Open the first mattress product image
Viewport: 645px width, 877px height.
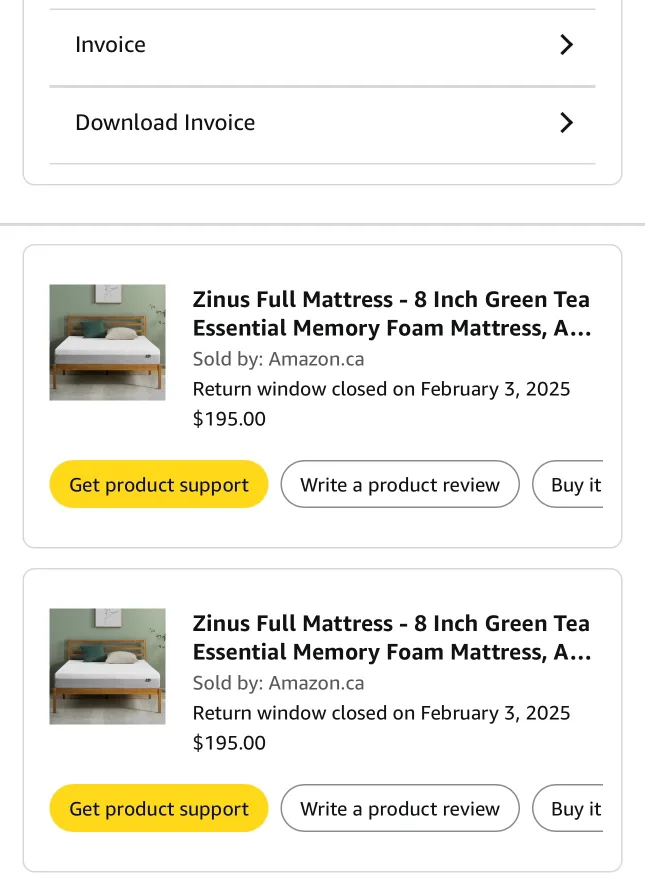[107, 342]
